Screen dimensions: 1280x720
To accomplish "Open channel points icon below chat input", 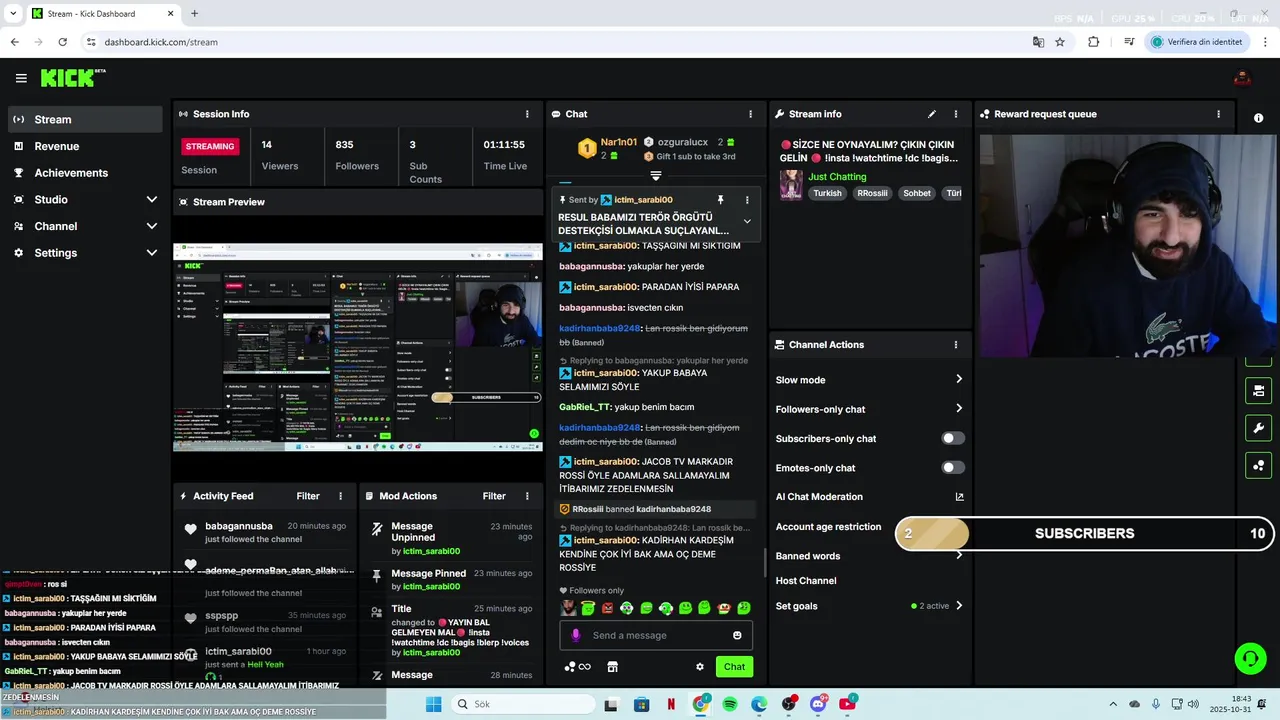I will point(577,667).
